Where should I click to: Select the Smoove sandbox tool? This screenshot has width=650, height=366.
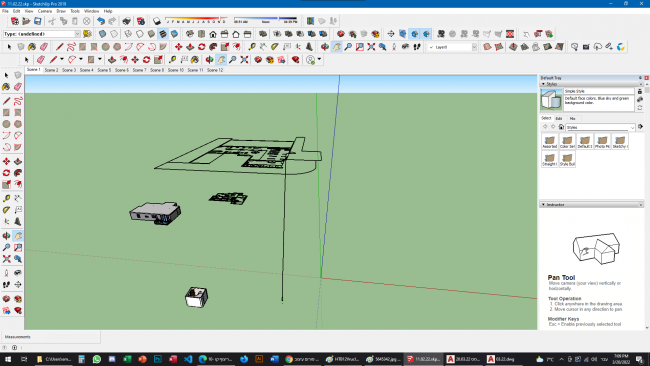click(513, 47)
